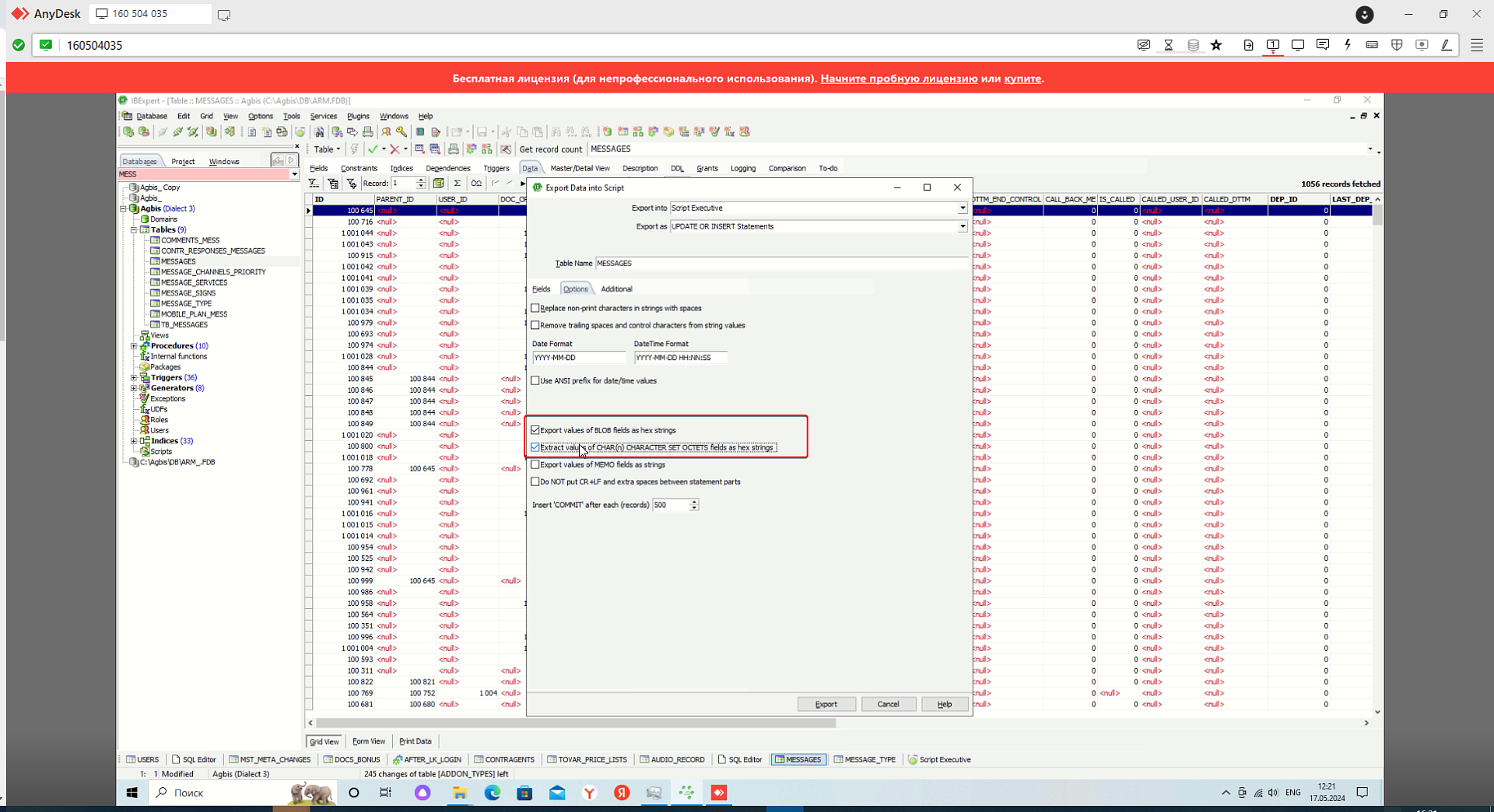This screenshot has height=812, width=1494.
Task: Click the red X rollback icon
Action: [x=395, y=149]
